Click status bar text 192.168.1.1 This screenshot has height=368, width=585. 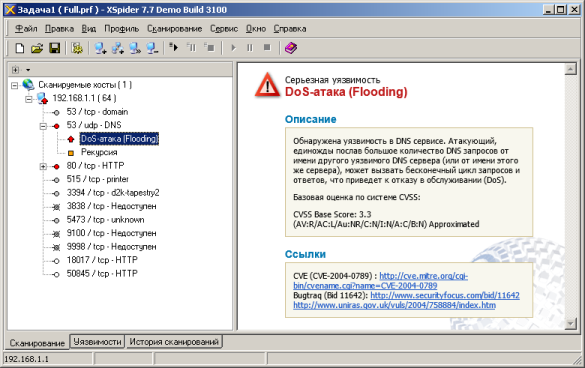(x=26, y=359)
